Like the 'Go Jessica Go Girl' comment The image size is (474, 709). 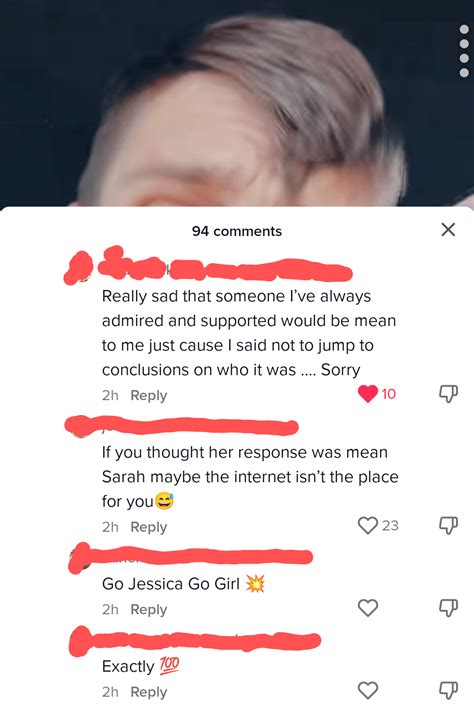pyautogui.click(x=368, y=608)
